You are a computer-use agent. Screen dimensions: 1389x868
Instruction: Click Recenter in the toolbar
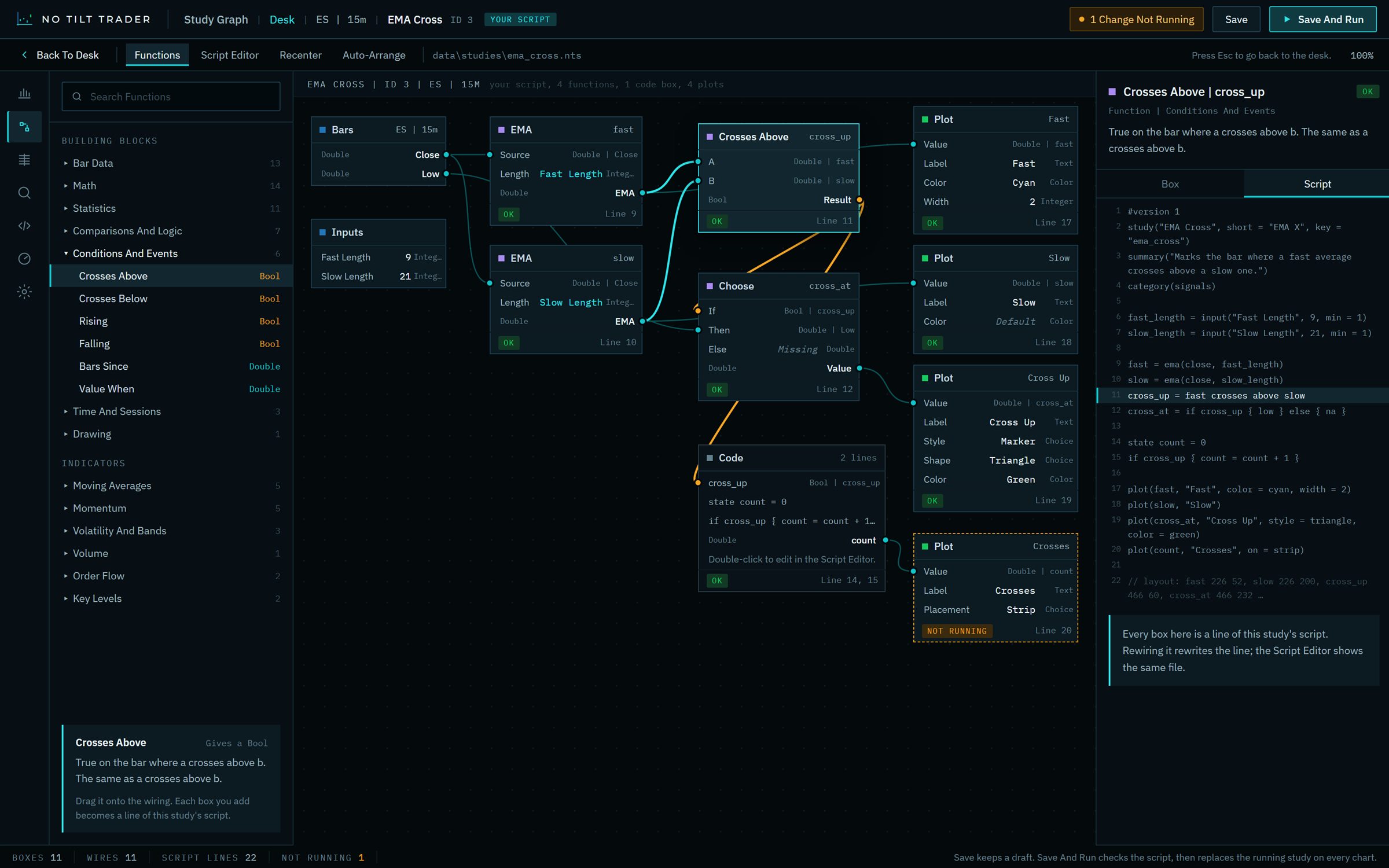tap(300, 55)
